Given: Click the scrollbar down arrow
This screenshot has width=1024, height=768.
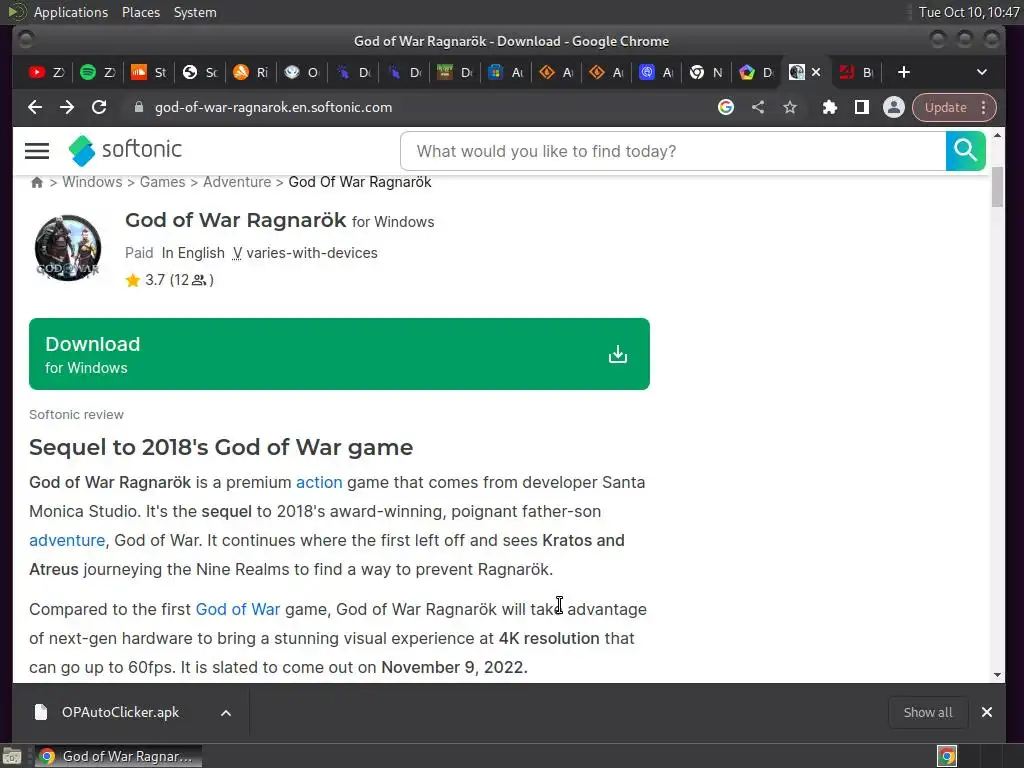Looking at the screenshot, I should 997,675.
